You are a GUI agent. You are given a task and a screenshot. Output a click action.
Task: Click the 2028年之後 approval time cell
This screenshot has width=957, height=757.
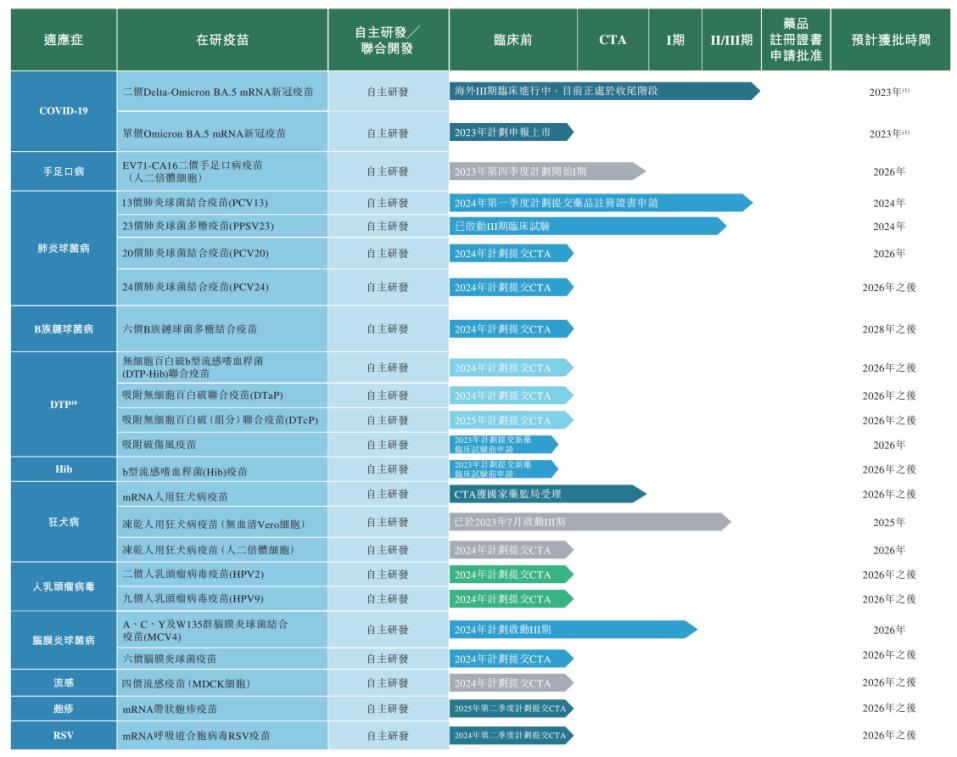889,329
